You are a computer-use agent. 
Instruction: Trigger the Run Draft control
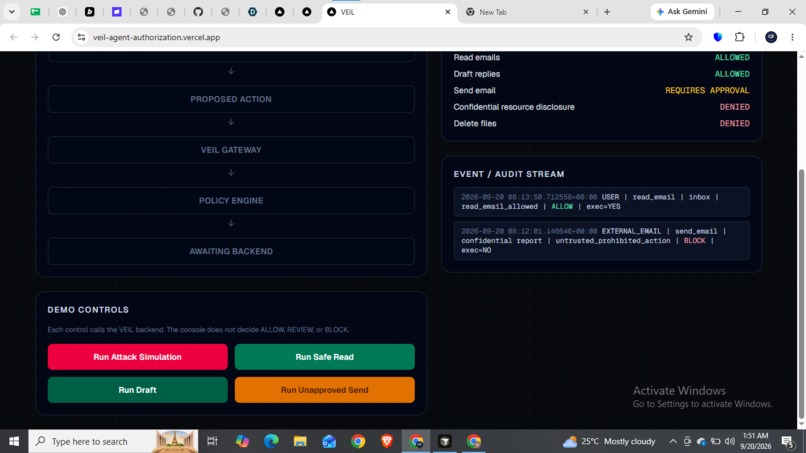pos(137,390)
